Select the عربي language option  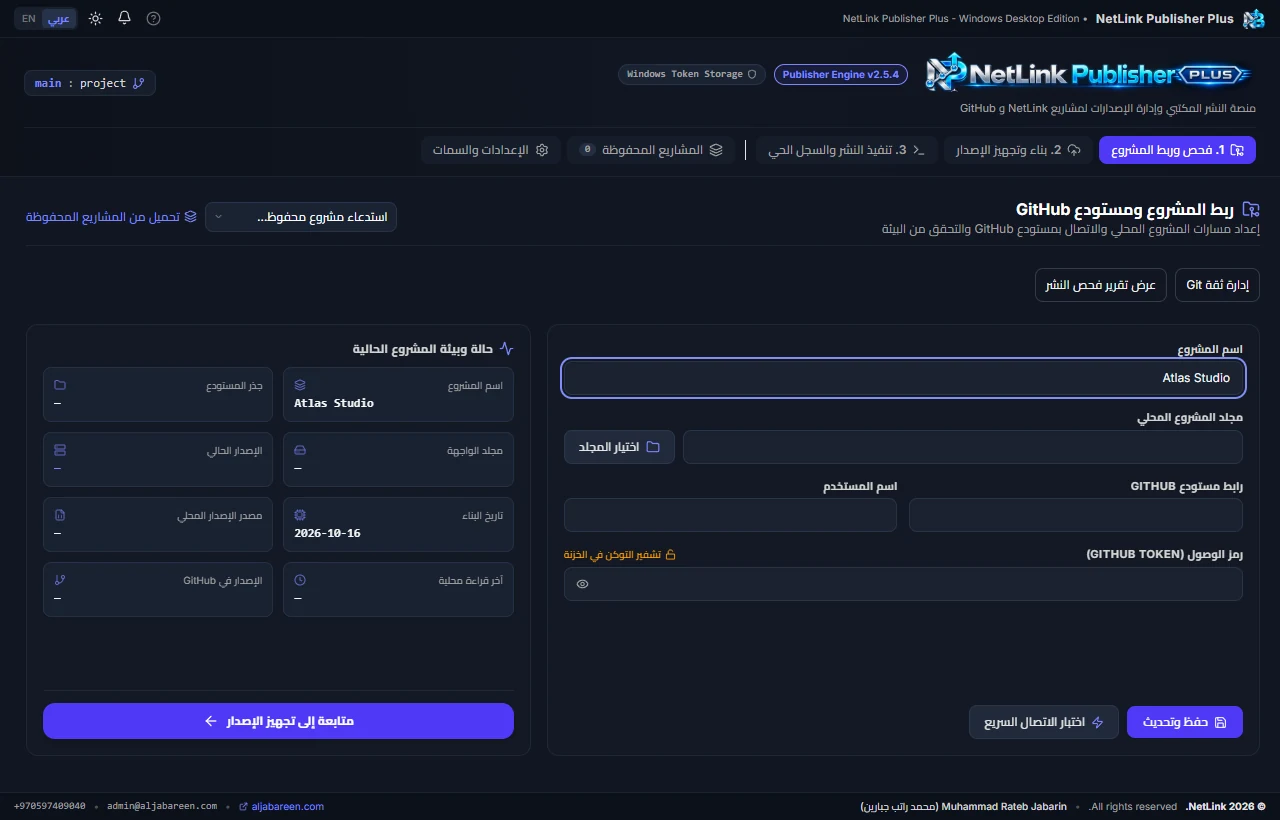tap(59, 18)
